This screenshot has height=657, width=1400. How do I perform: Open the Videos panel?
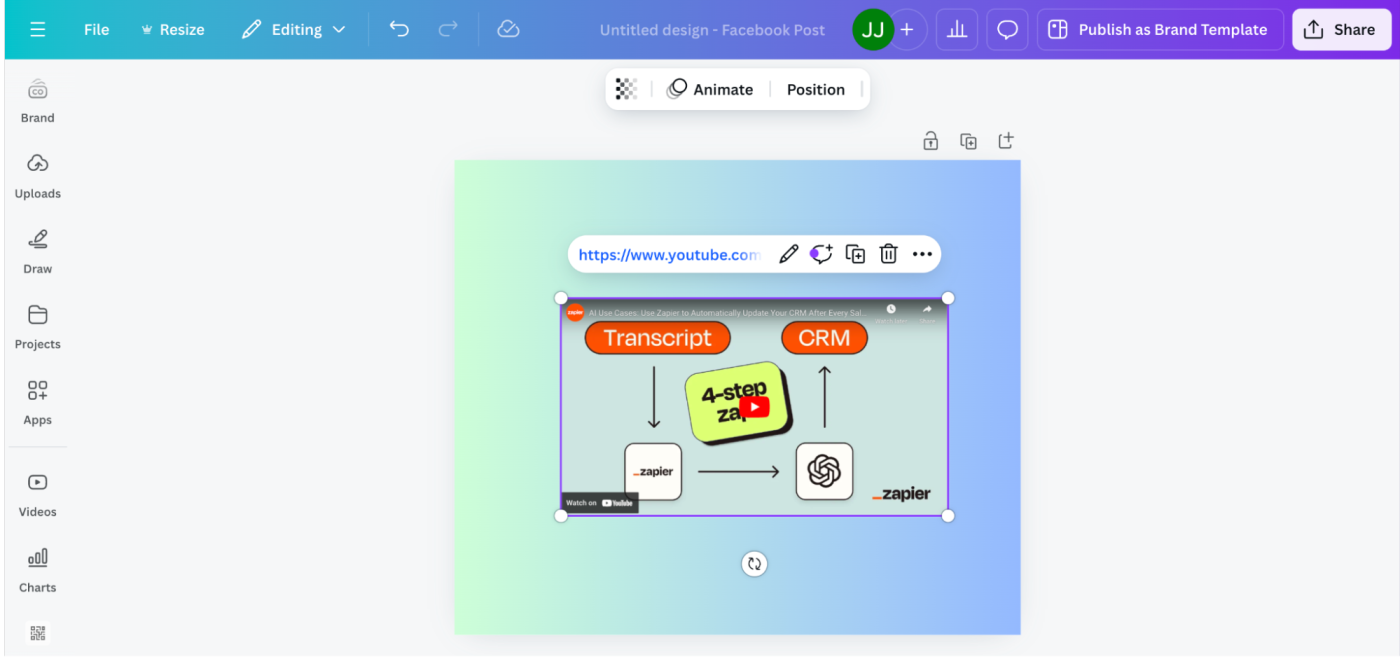[38, 495]
